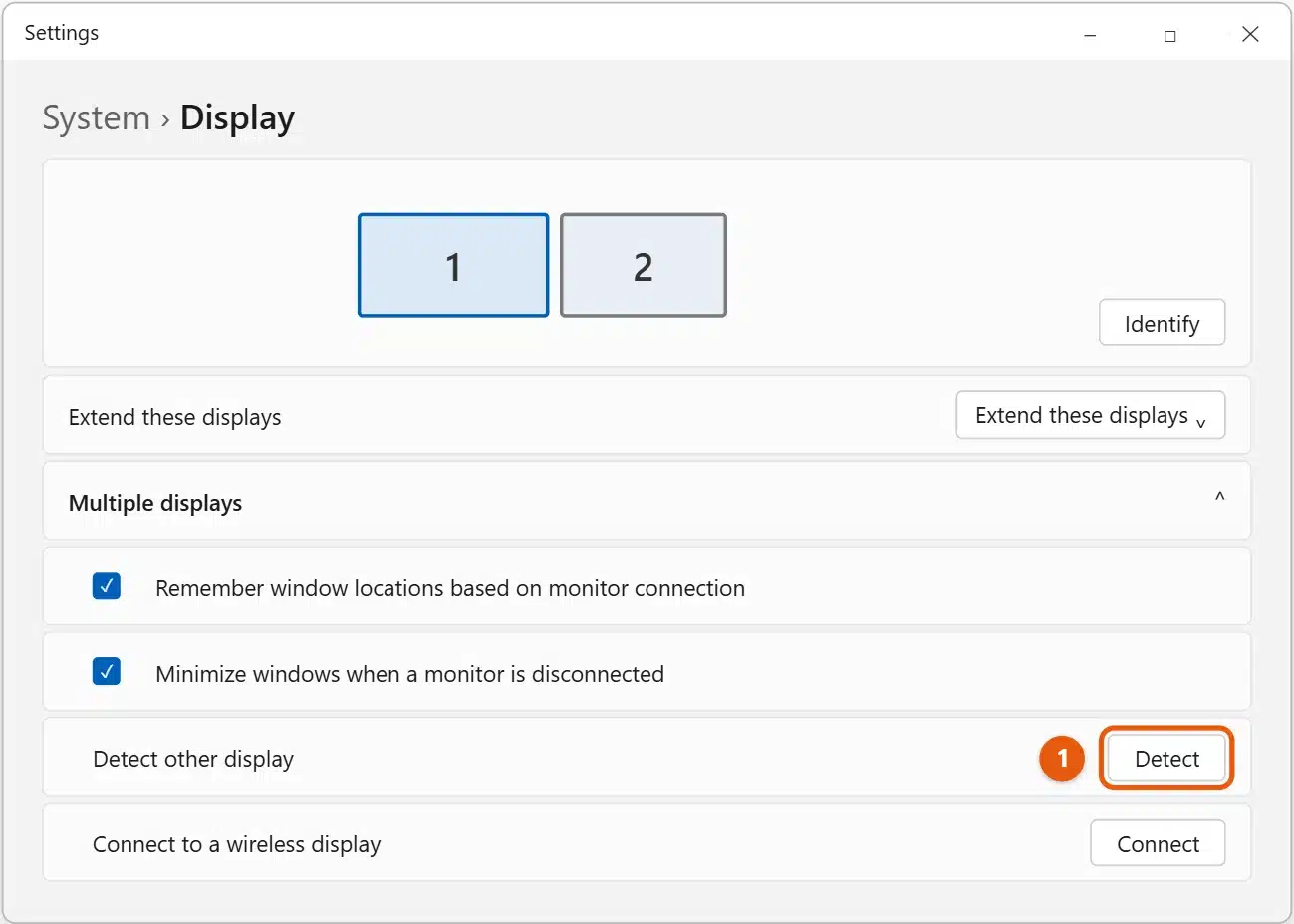
Task: Click the Detect button
Action: click(x=1166, y=759)
